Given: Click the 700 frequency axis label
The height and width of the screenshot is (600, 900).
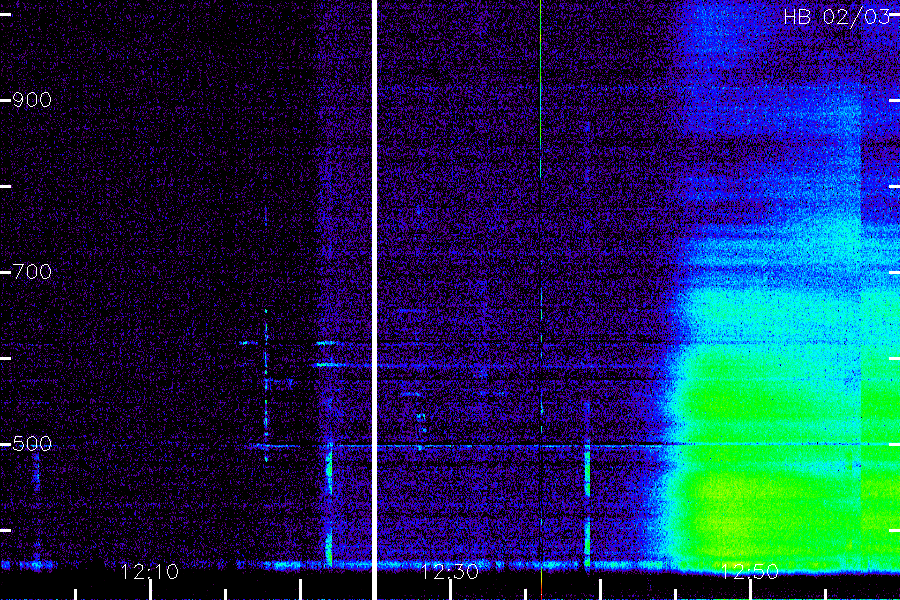Looking at the screenshot, I should 32,272.
